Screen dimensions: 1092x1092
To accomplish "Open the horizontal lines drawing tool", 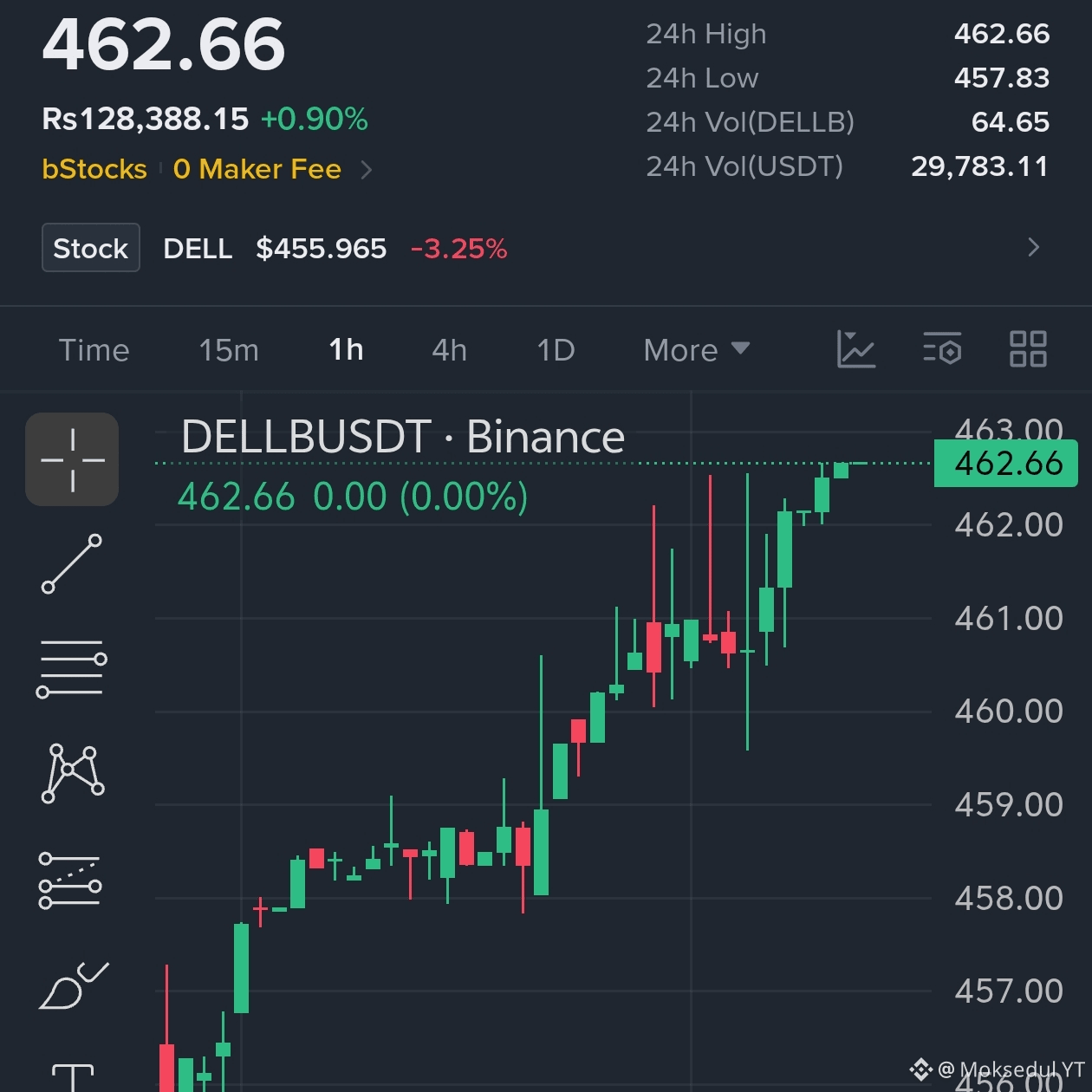I will click(72, 669).
